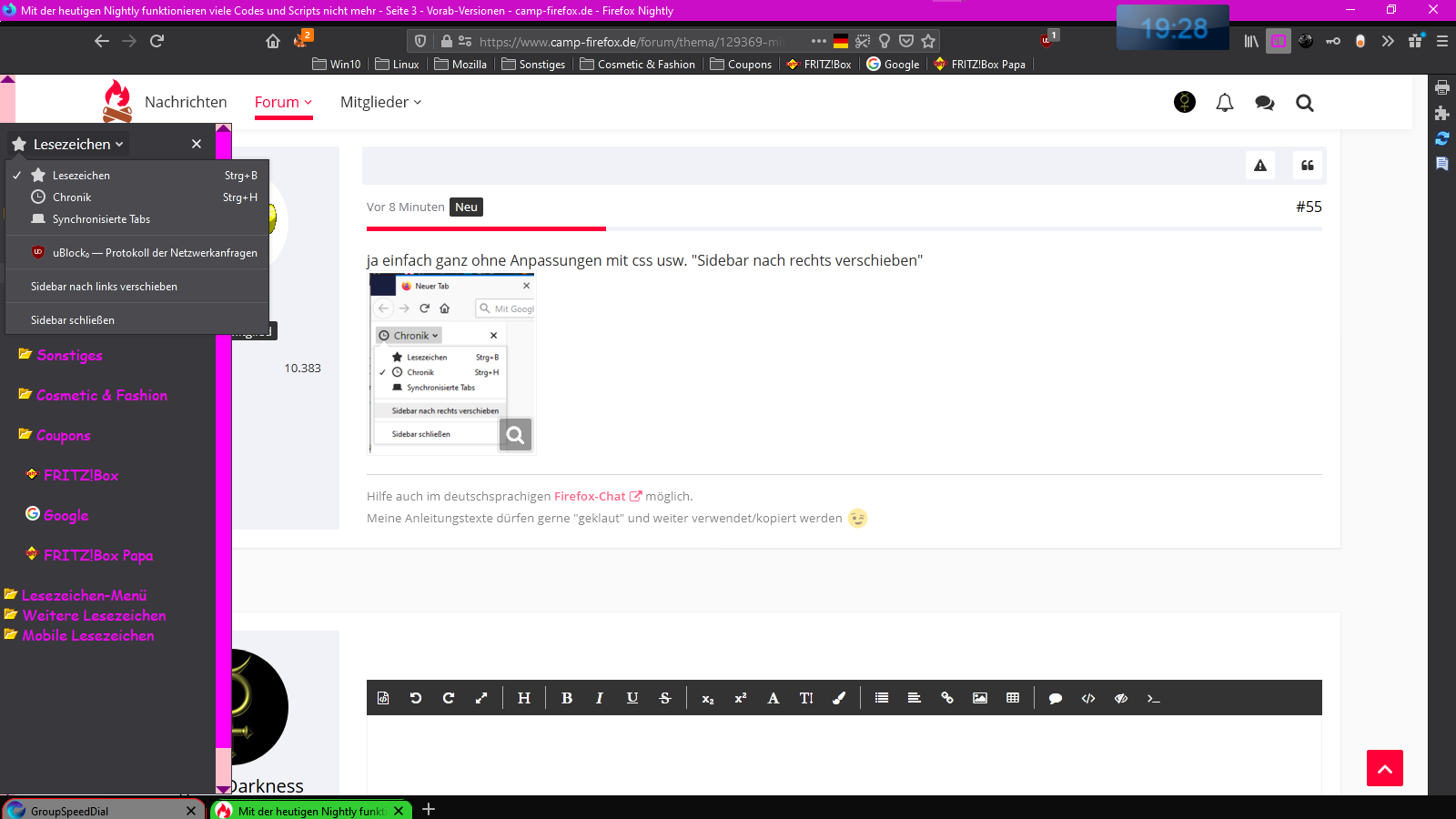The width and height of the screenshot is (1456, 819).
Task: Toggle editor source view icon
Action: click(383, 698)
